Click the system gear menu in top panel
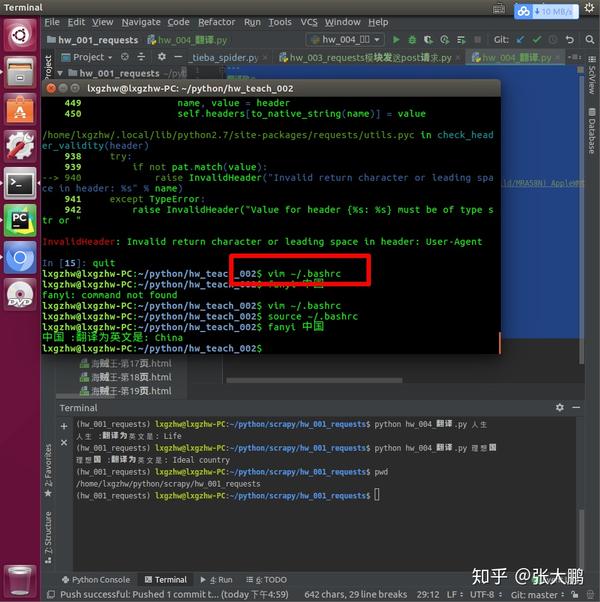 (x=589, y=8)
